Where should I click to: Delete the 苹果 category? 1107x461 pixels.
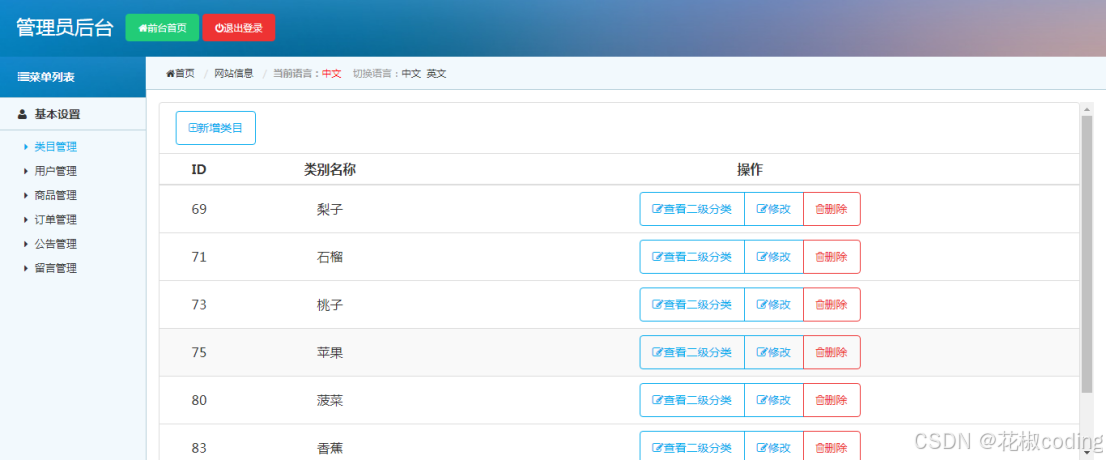(x=832, y=352)
